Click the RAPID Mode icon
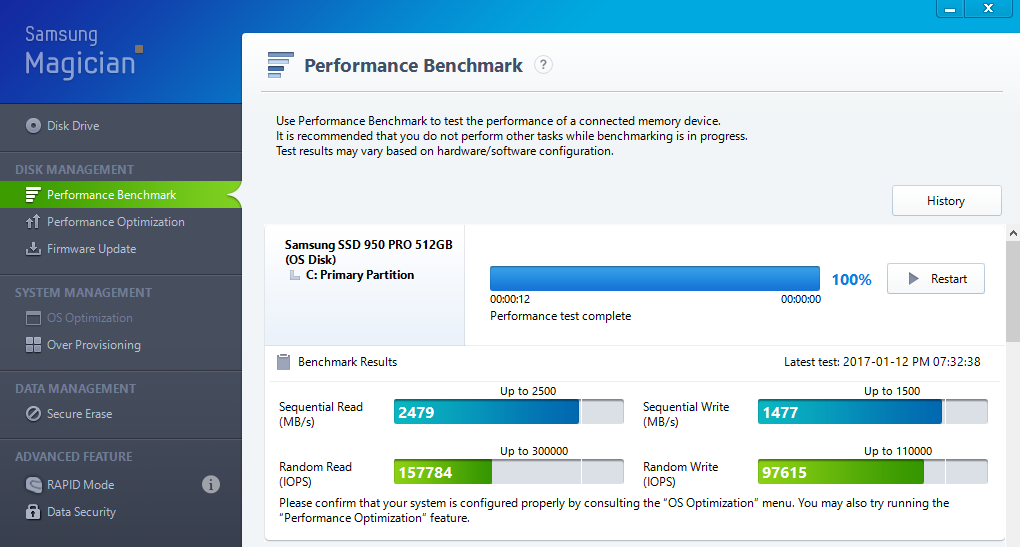This screenshot has height=547, width=1020. [x=33, y=485]
